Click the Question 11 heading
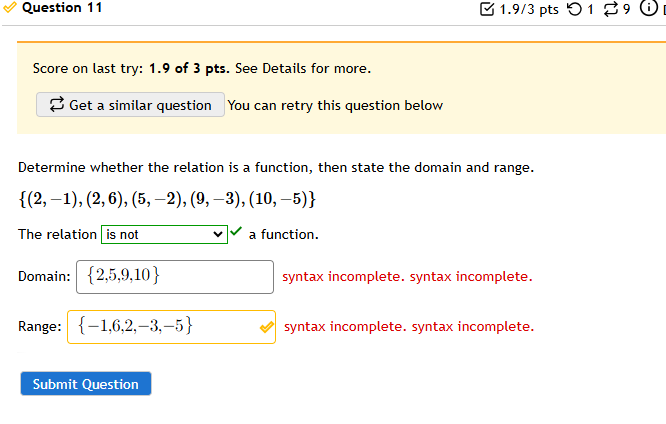666x424 pixels. point(62,8)
